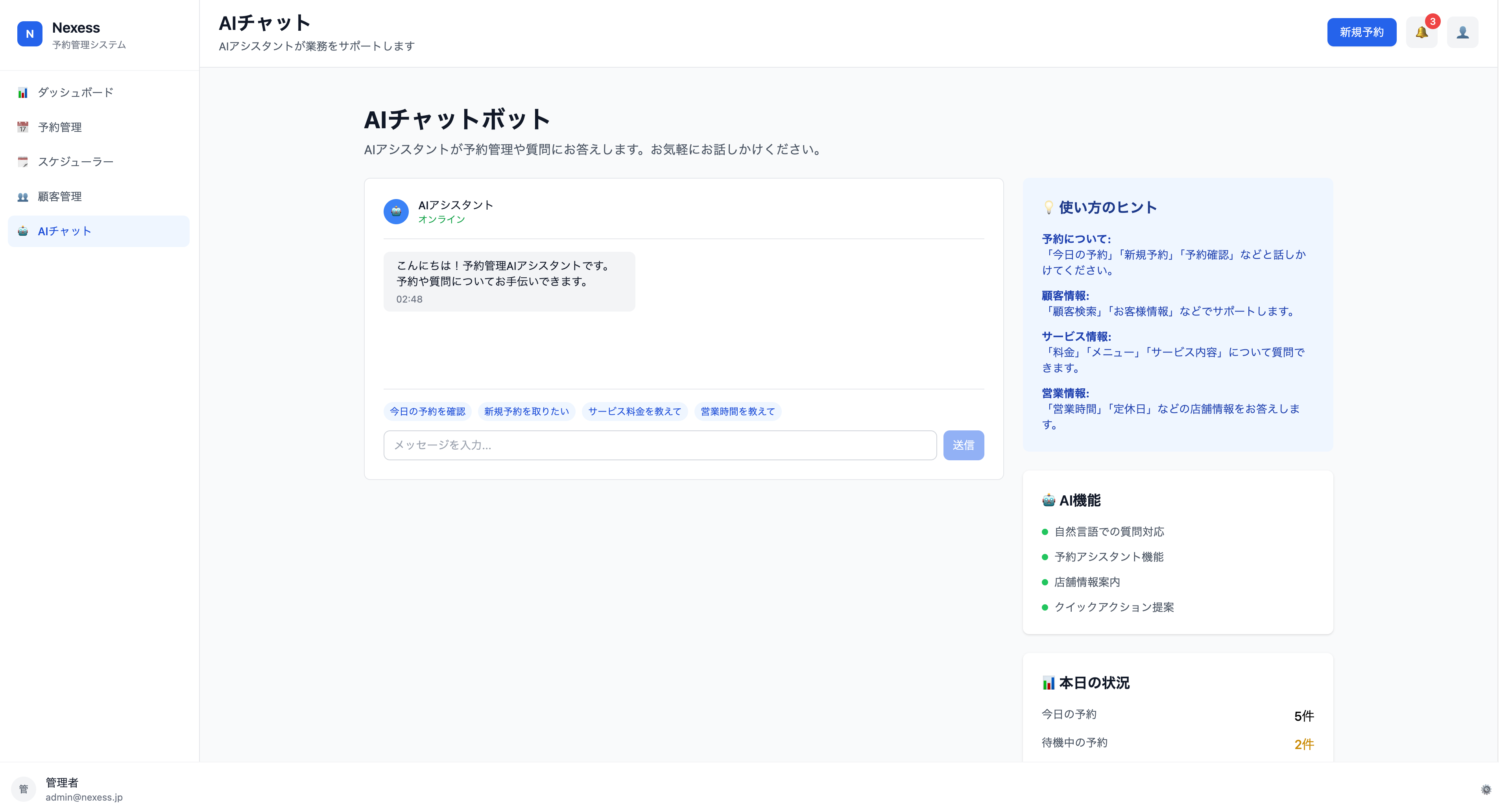Click the AI assistant robot avatar

coord(396,212)
